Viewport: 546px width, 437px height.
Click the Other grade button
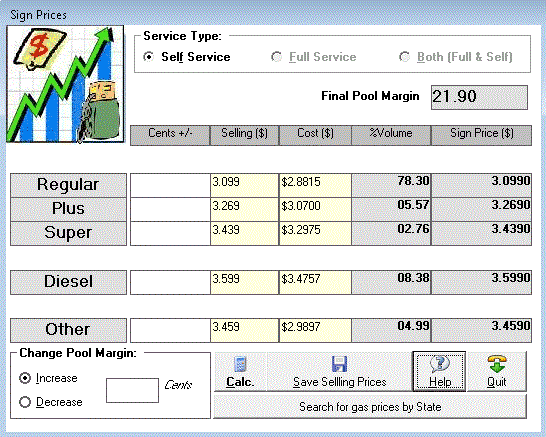(x=68, y=330)
